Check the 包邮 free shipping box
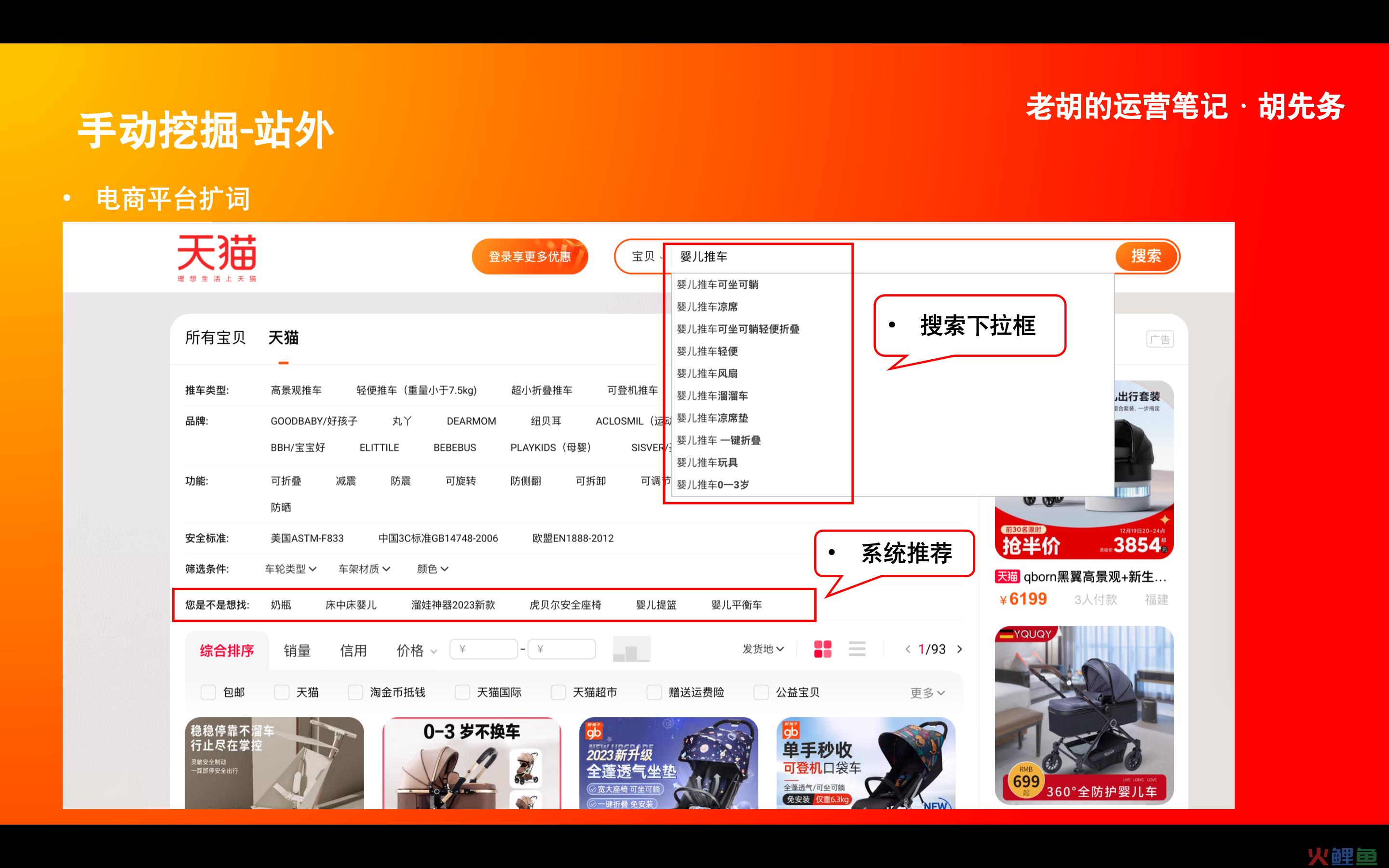This screenshot has height=868, width=1389. 208,692
